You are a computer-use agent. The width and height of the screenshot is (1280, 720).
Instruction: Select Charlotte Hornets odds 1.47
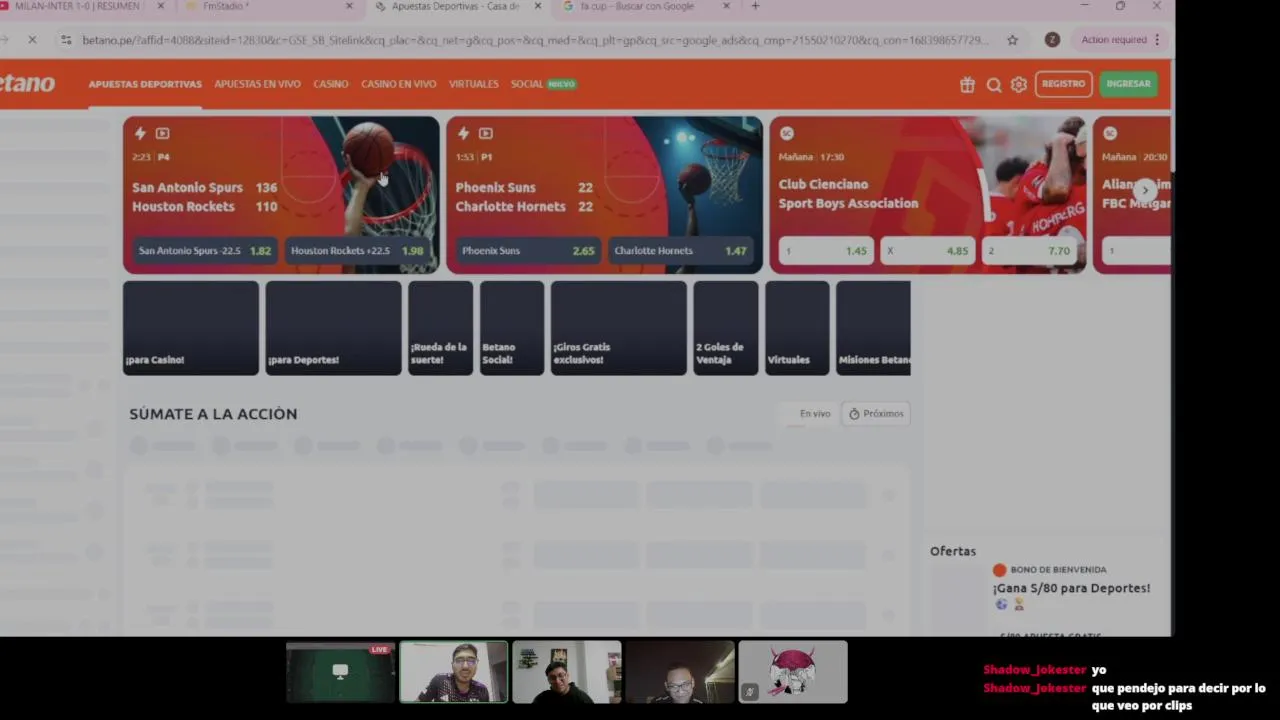(x=680, y=251)
